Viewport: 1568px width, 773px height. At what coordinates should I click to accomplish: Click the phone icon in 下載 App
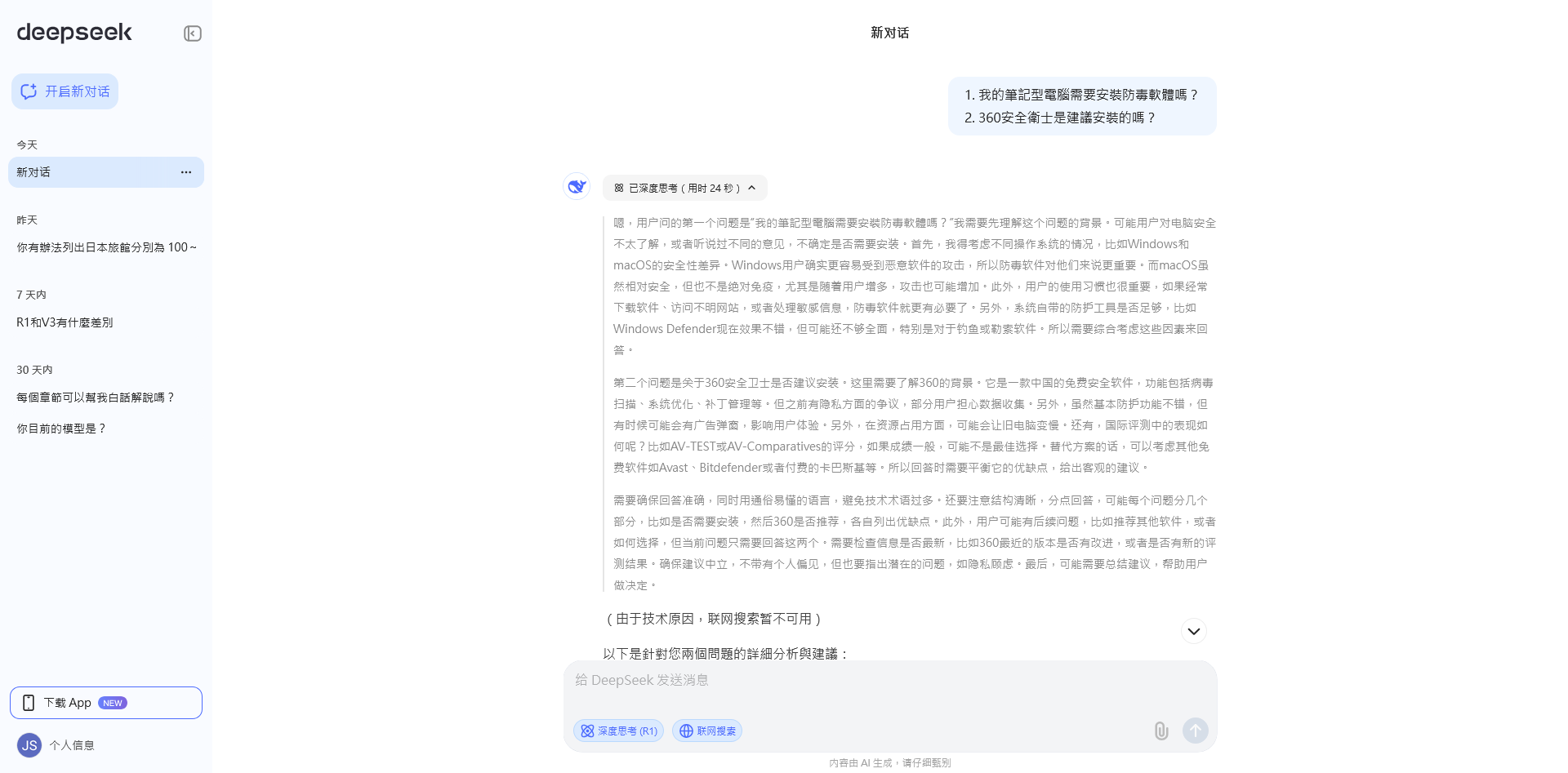coord(29,703)
